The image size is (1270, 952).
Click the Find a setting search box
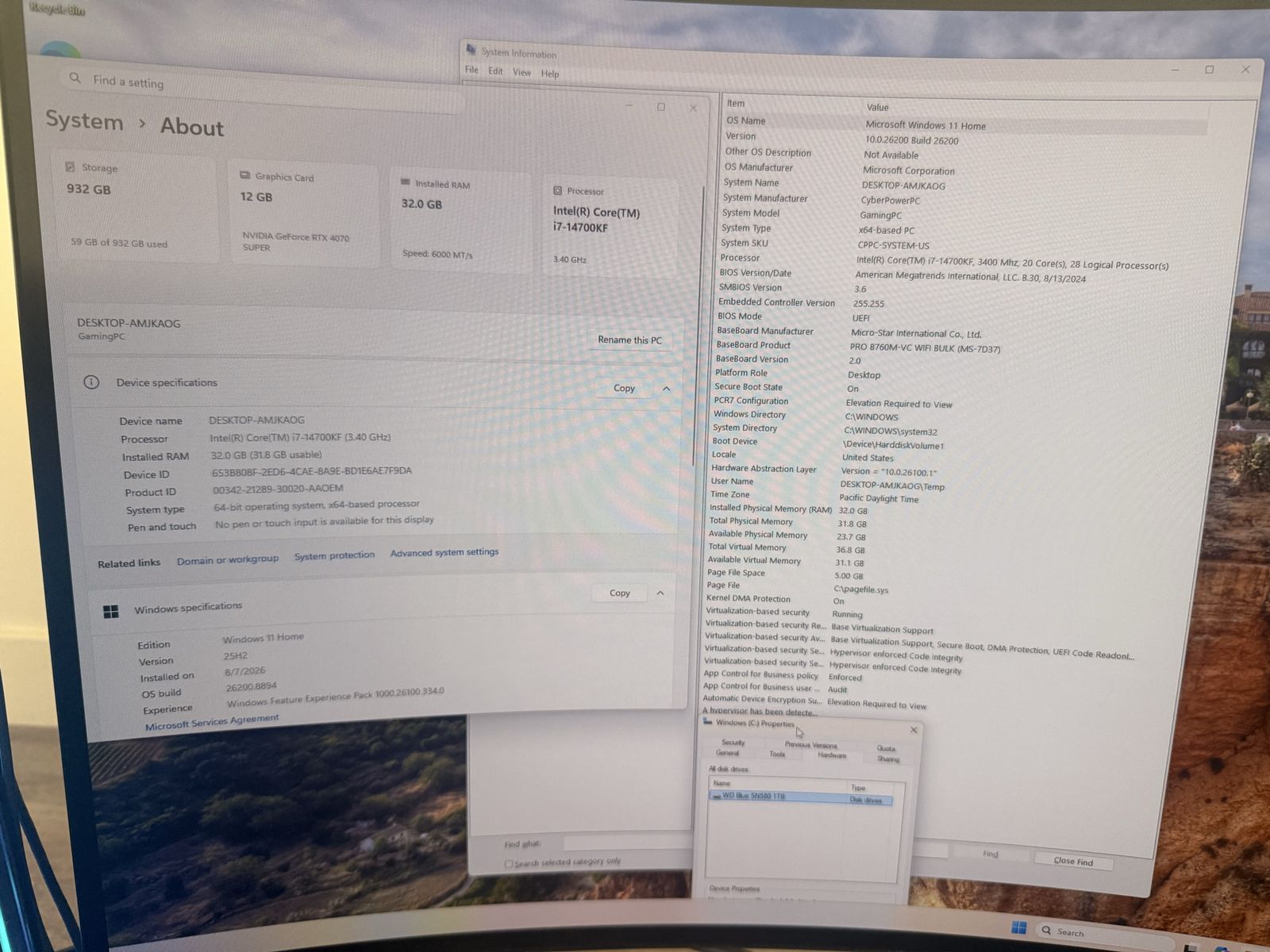point(262,90)
